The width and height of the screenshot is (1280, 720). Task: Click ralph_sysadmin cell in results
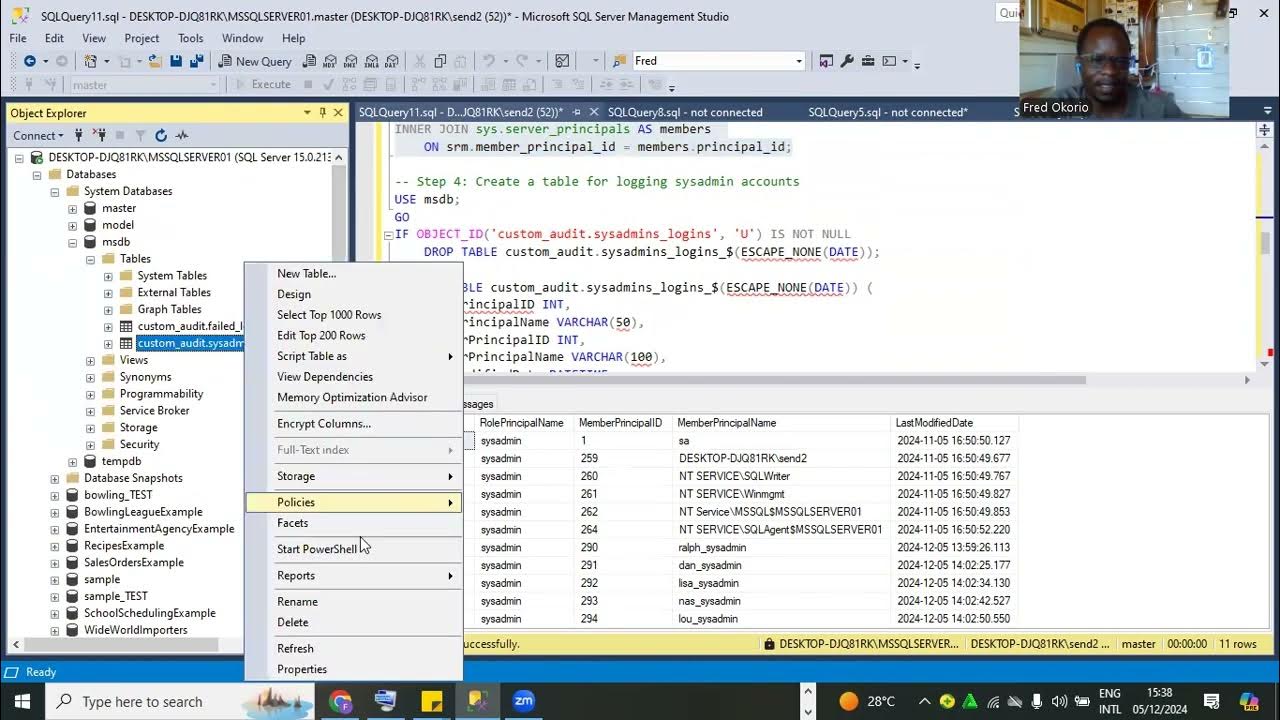click(x=712, y=548)
